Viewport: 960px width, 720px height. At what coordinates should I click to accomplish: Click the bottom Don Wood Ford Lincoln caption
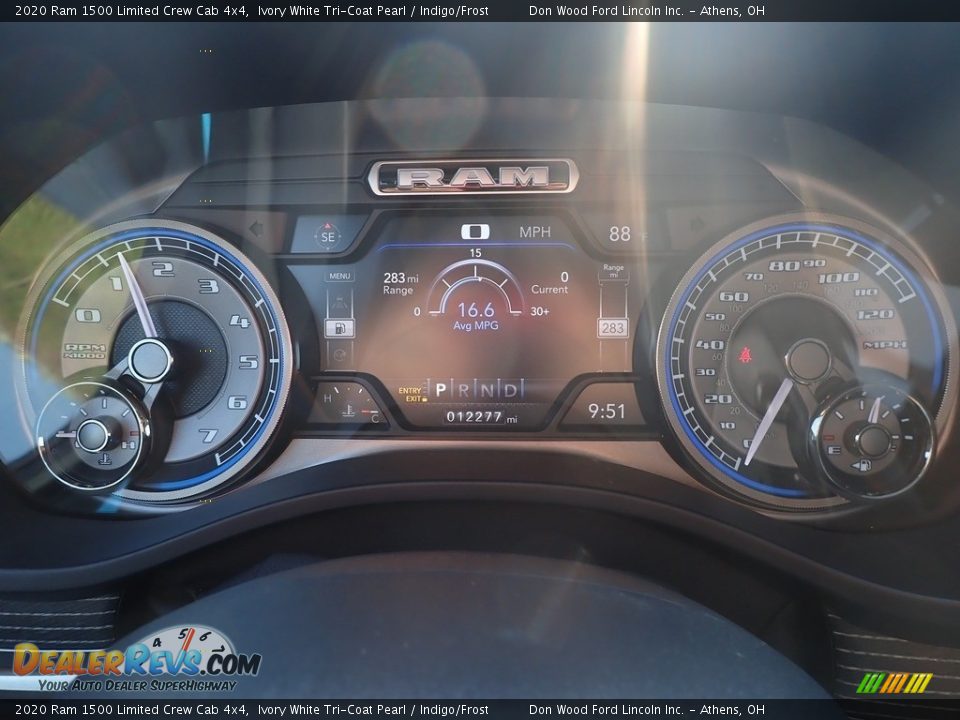click(647, 710)
